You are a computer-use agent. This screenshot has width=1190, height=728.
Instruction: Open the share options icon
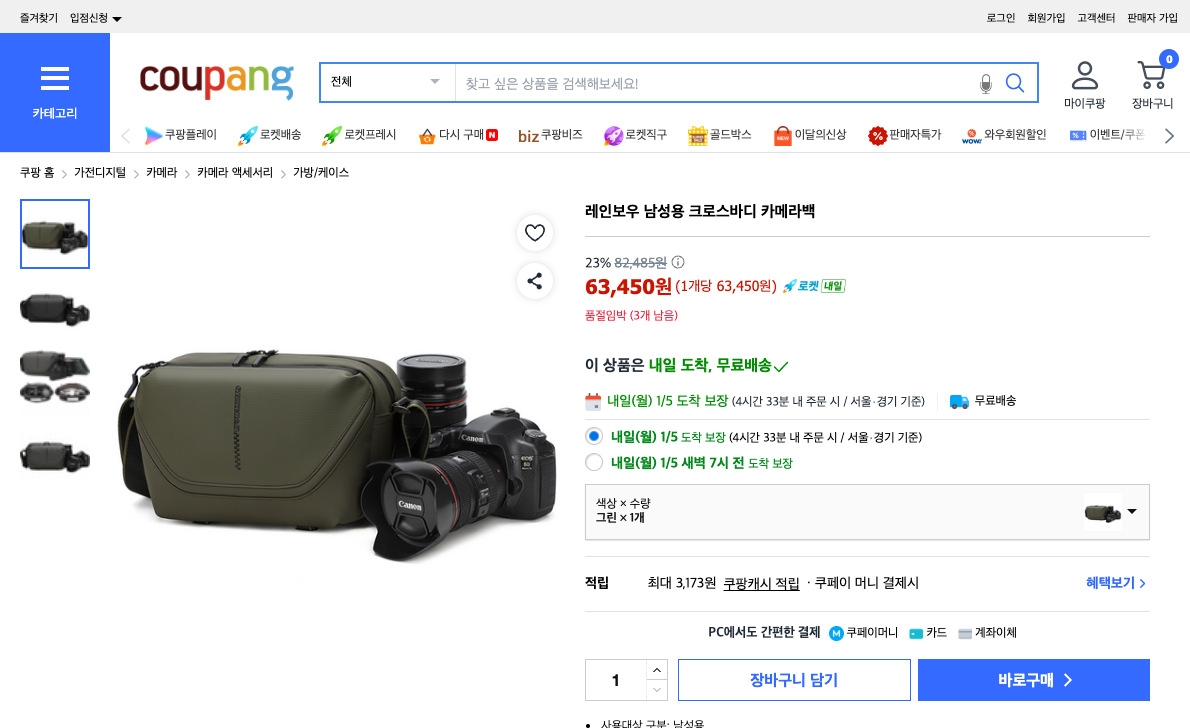point(535,281)
